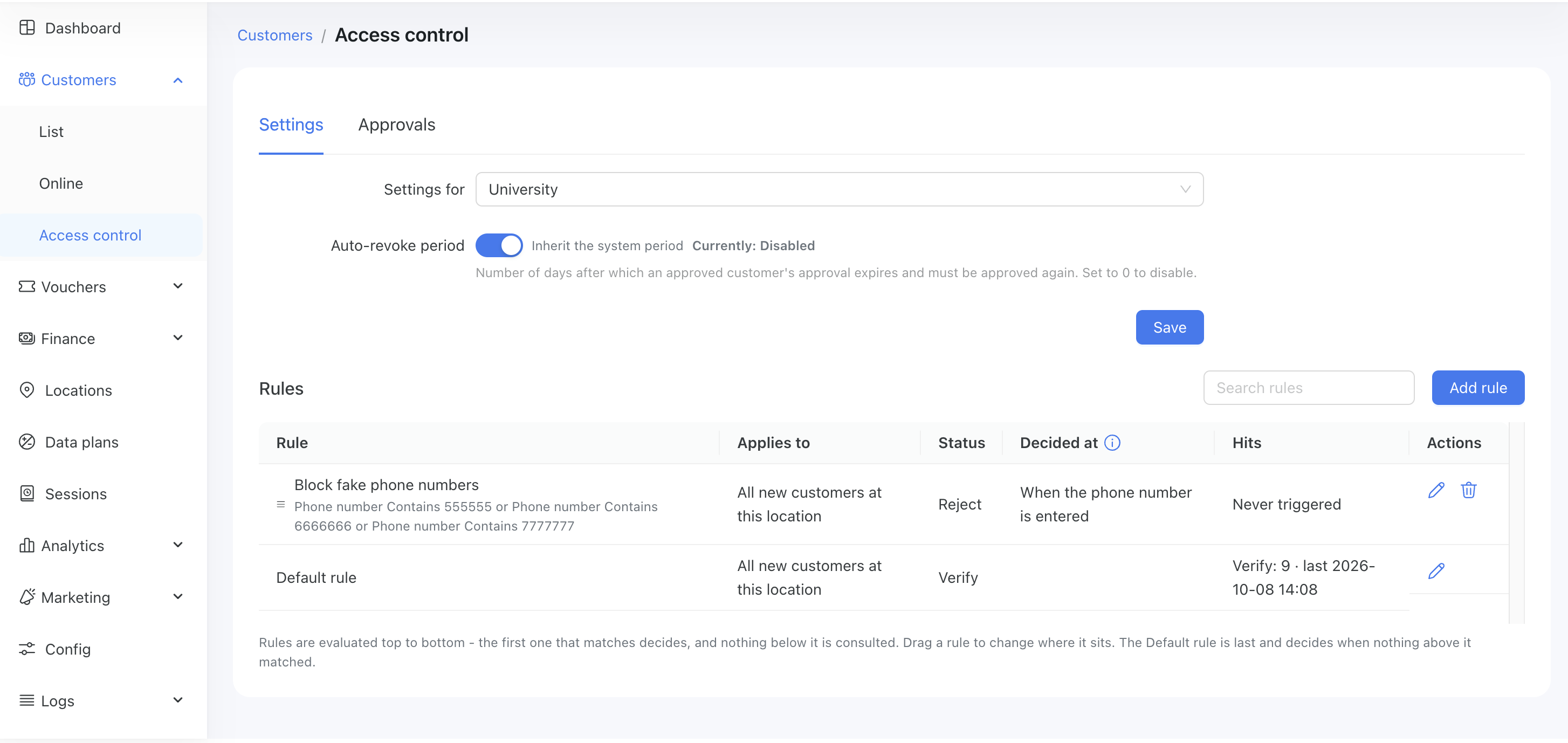Expand the Finance submenu chevron

click(178, 338)
